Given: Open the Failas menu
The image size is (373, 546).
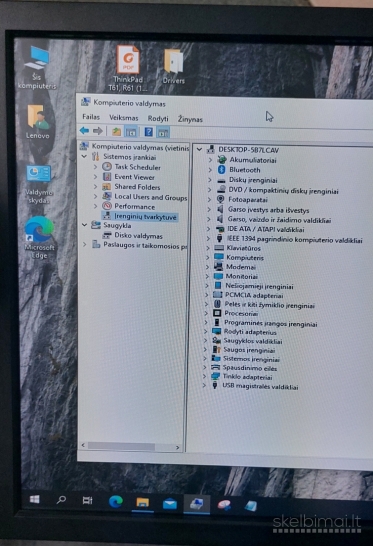Looking at the screenshot, I should (91, 117).
